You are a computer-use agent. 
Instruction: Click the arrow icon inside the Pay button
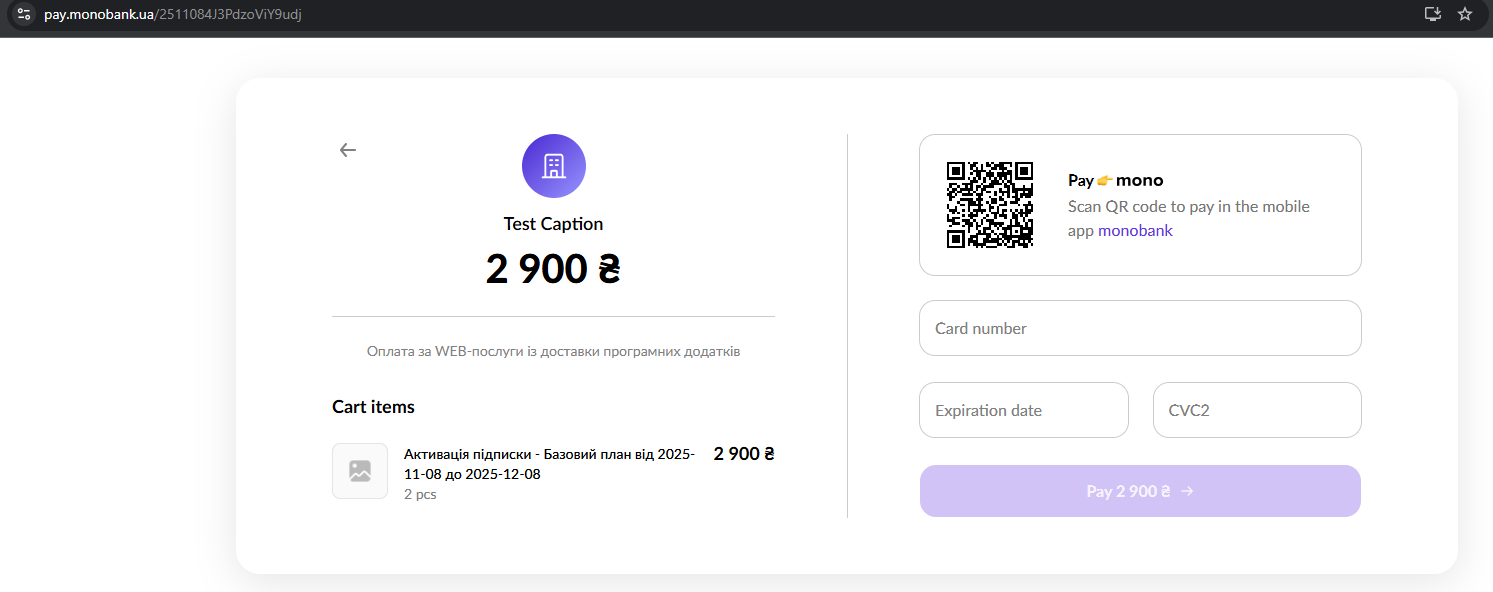(x=1187, y=490)
